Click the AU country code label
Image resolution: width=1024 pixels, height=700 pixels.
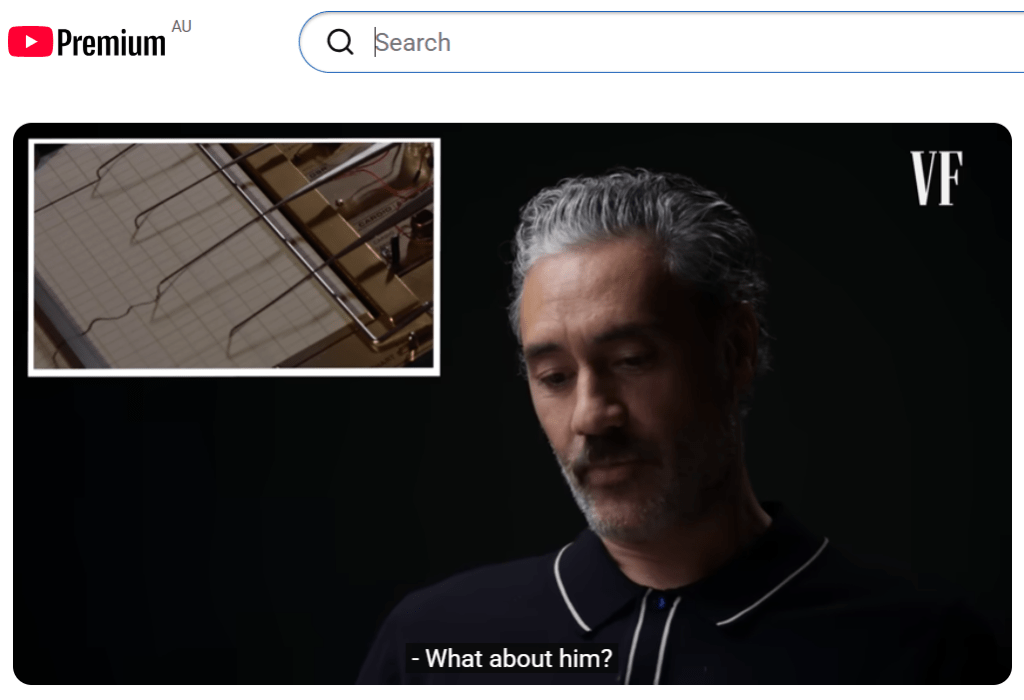[x=181, y=26]
